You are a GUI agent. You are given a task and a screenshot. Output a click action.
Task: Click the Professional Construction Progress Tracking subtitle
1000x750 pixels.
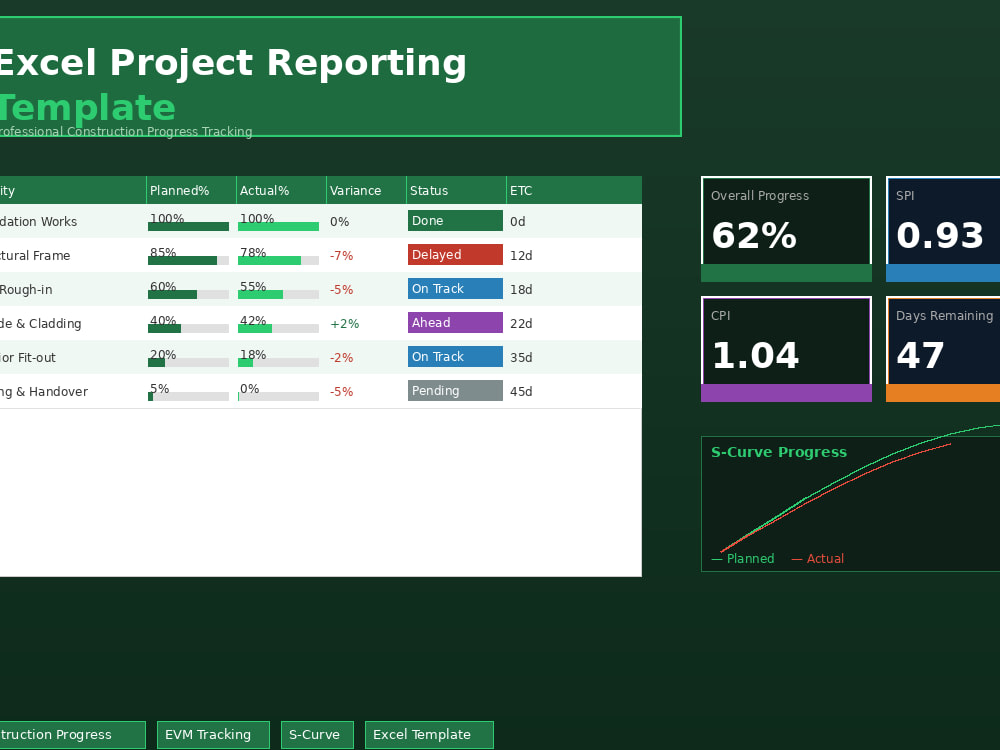(x=126, y=131)
